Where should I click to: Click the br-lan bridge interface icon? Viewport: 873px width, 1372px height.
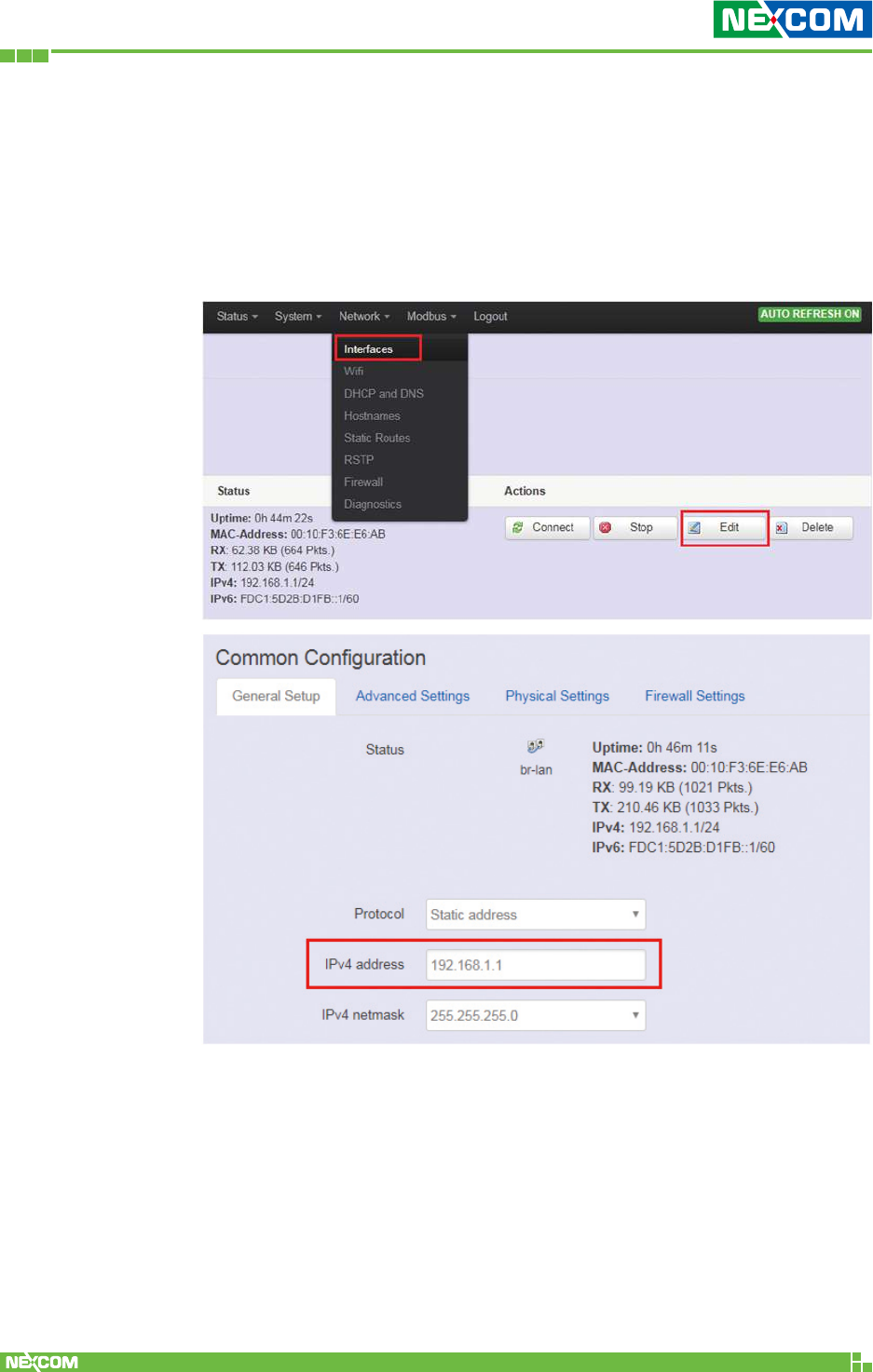coord(536,746)
